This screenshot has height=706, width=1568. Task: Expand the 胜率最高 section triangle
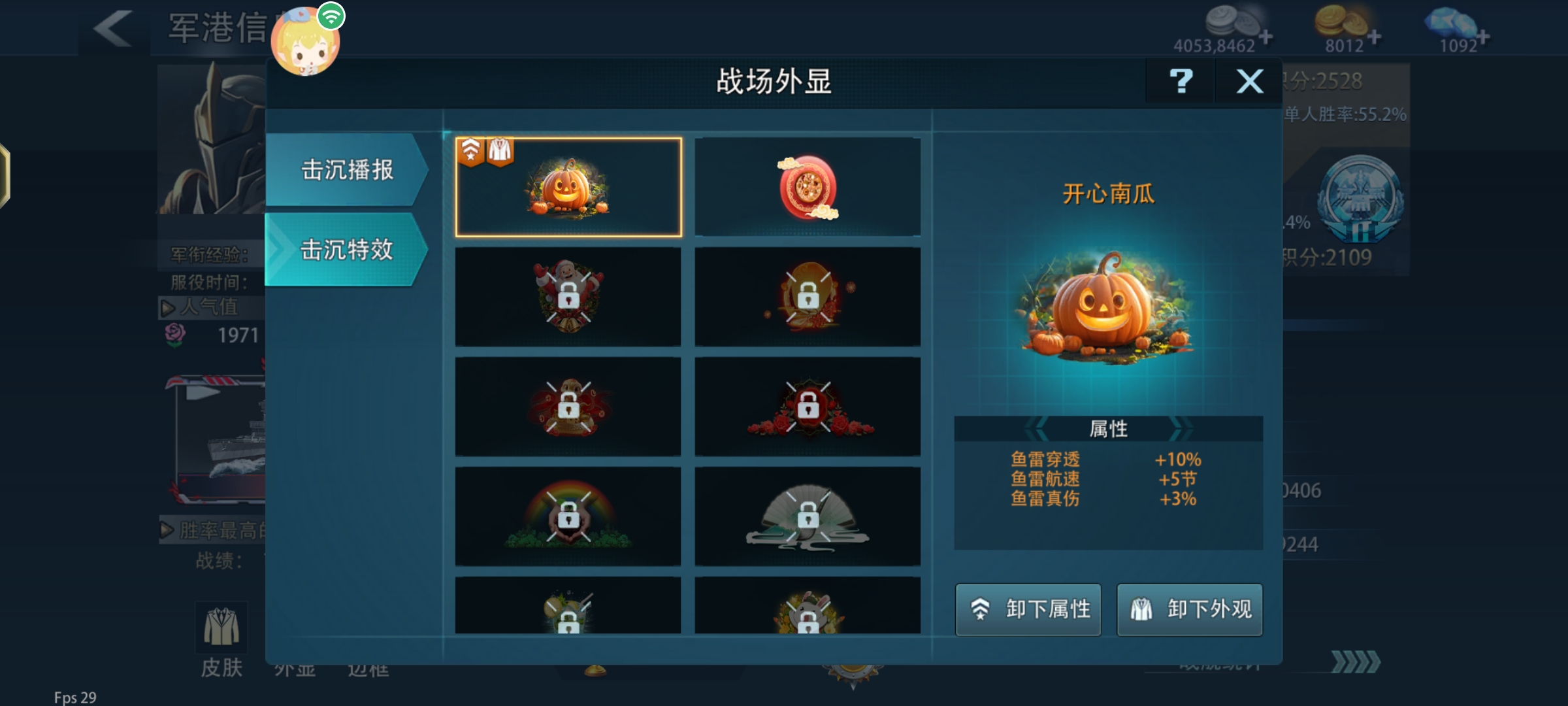click(x=167, y=529)
